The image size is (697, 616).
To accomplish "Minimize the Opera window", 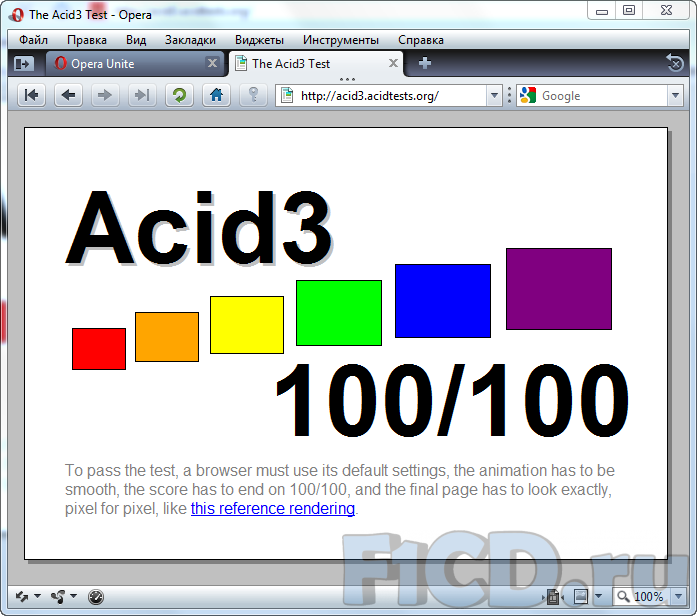I will click(x=601, y=11).
